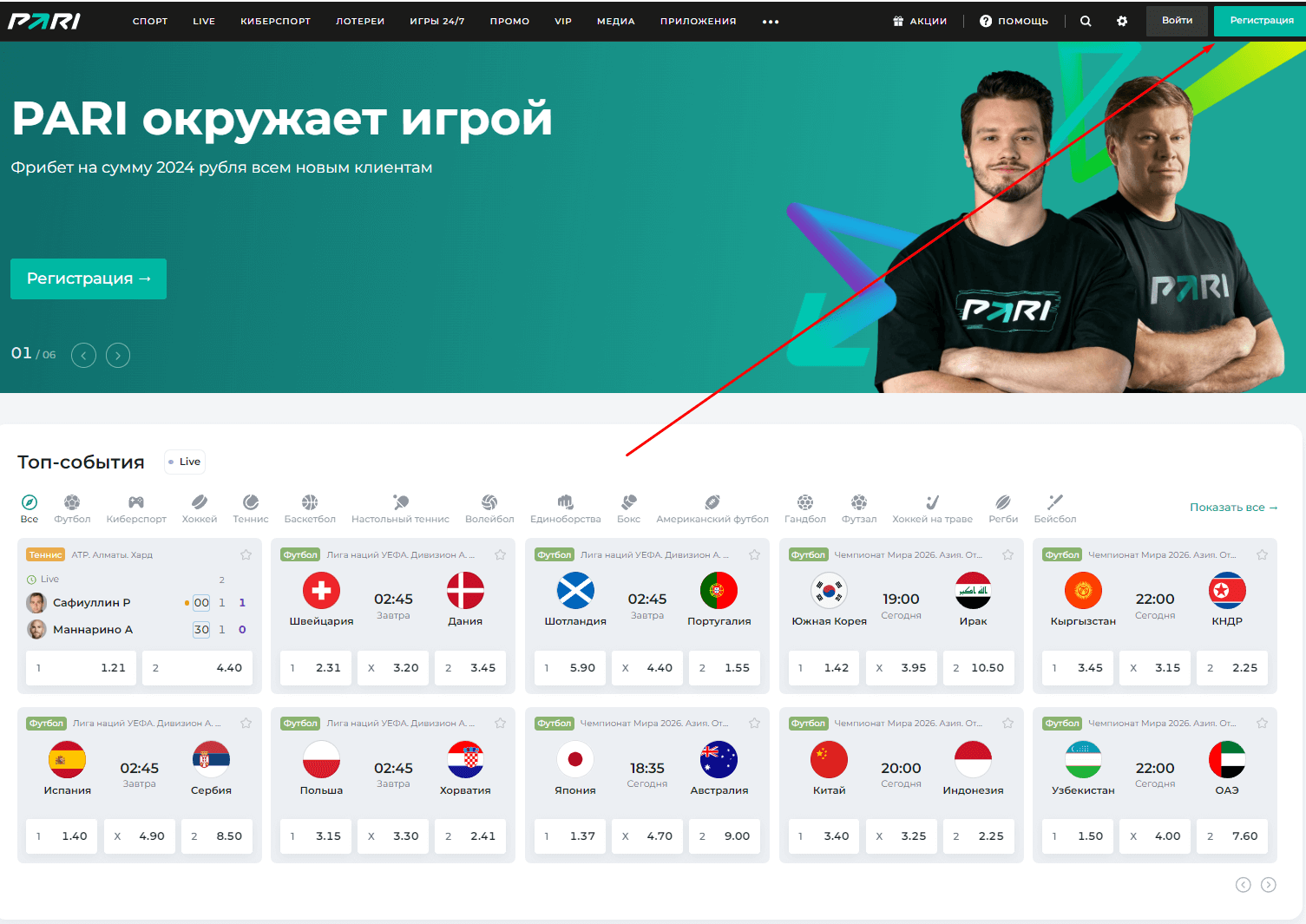Screen dimensions: 1306x924
Task: Select the Бокс sport filter
Action: click(x=629, y=508)
